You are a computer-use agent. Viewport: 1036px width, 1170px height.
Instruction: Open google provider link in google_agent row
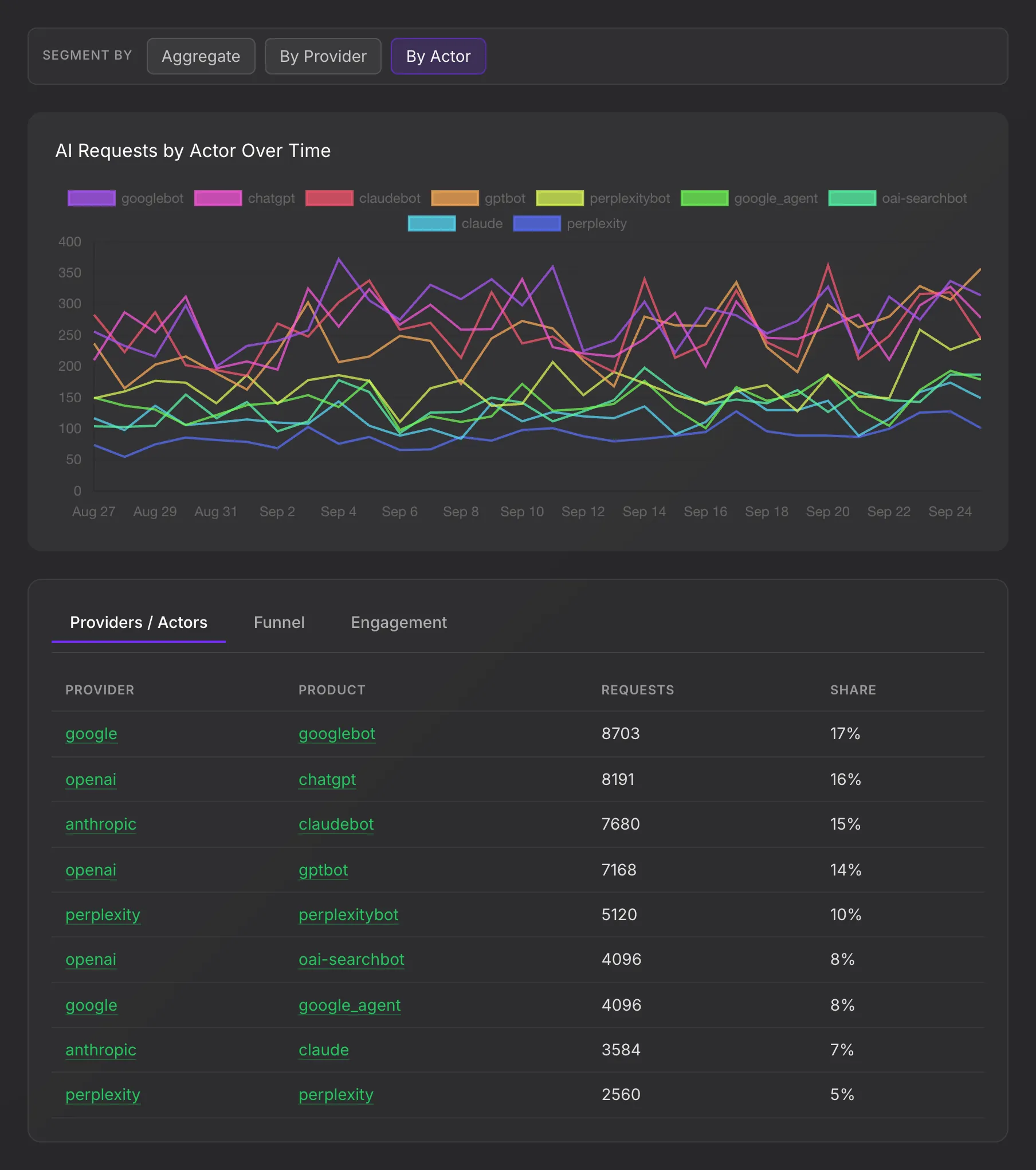tap(91, 1006)
